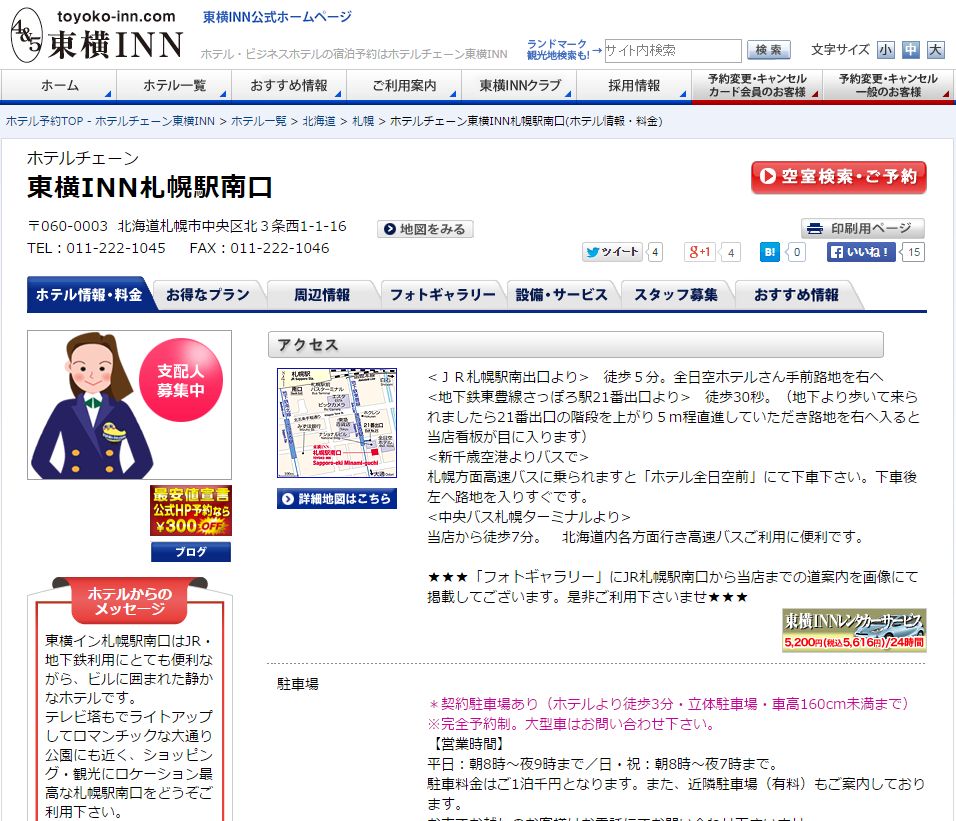
Task: Click the ランドマーク観光地検索も! link
Action: [x=558, y=49]
